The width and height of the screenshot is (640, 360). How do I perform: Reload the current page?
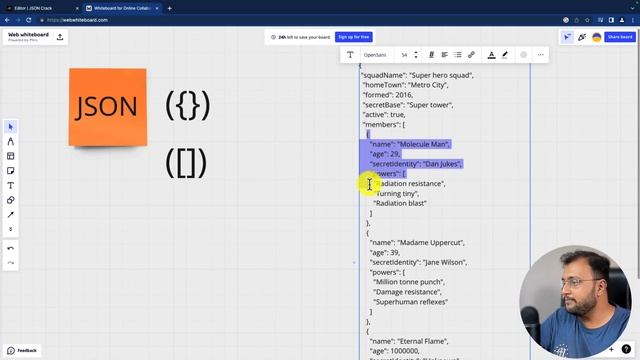click(x=29, y=20)
